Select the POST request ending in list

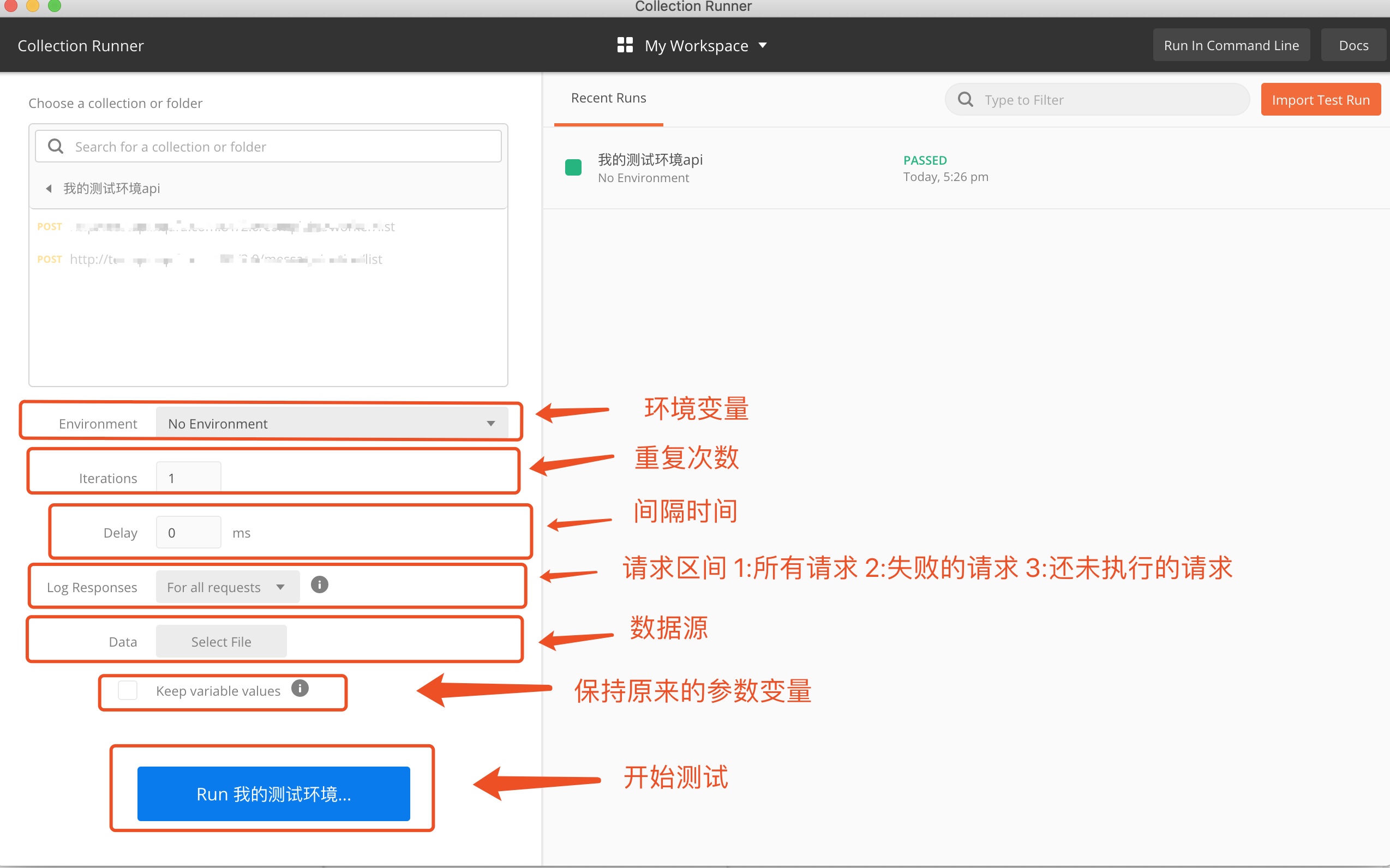268,259
